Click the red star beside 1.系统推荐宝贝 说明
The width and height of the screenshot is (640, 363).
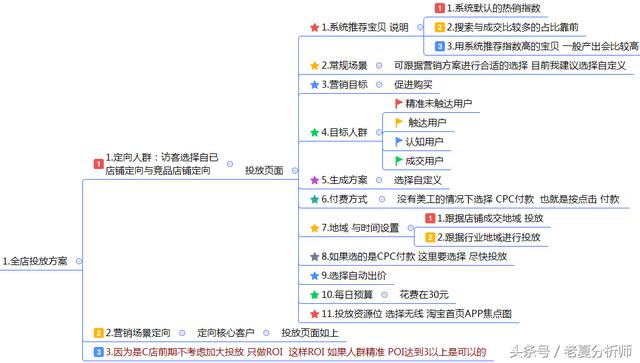click(x=314, y=27)
